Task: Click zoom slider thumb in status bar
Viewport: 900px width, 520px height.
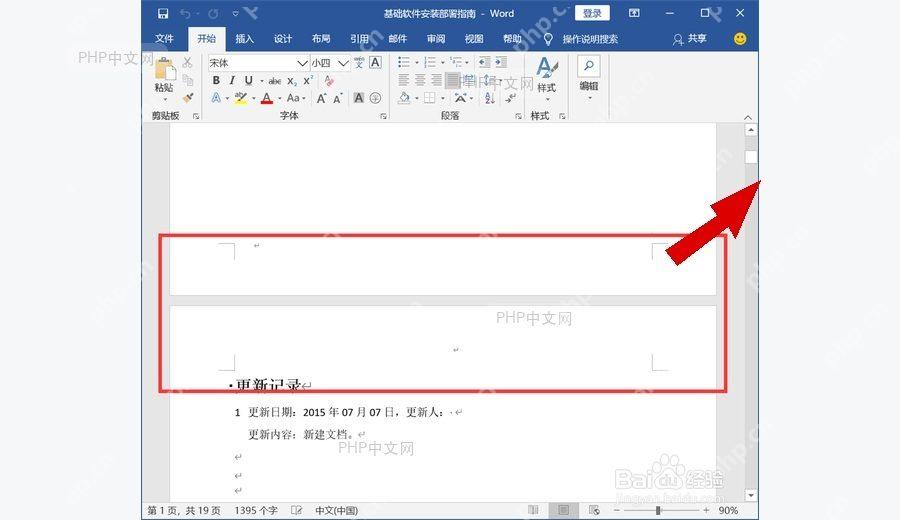Action: (658, 510)
